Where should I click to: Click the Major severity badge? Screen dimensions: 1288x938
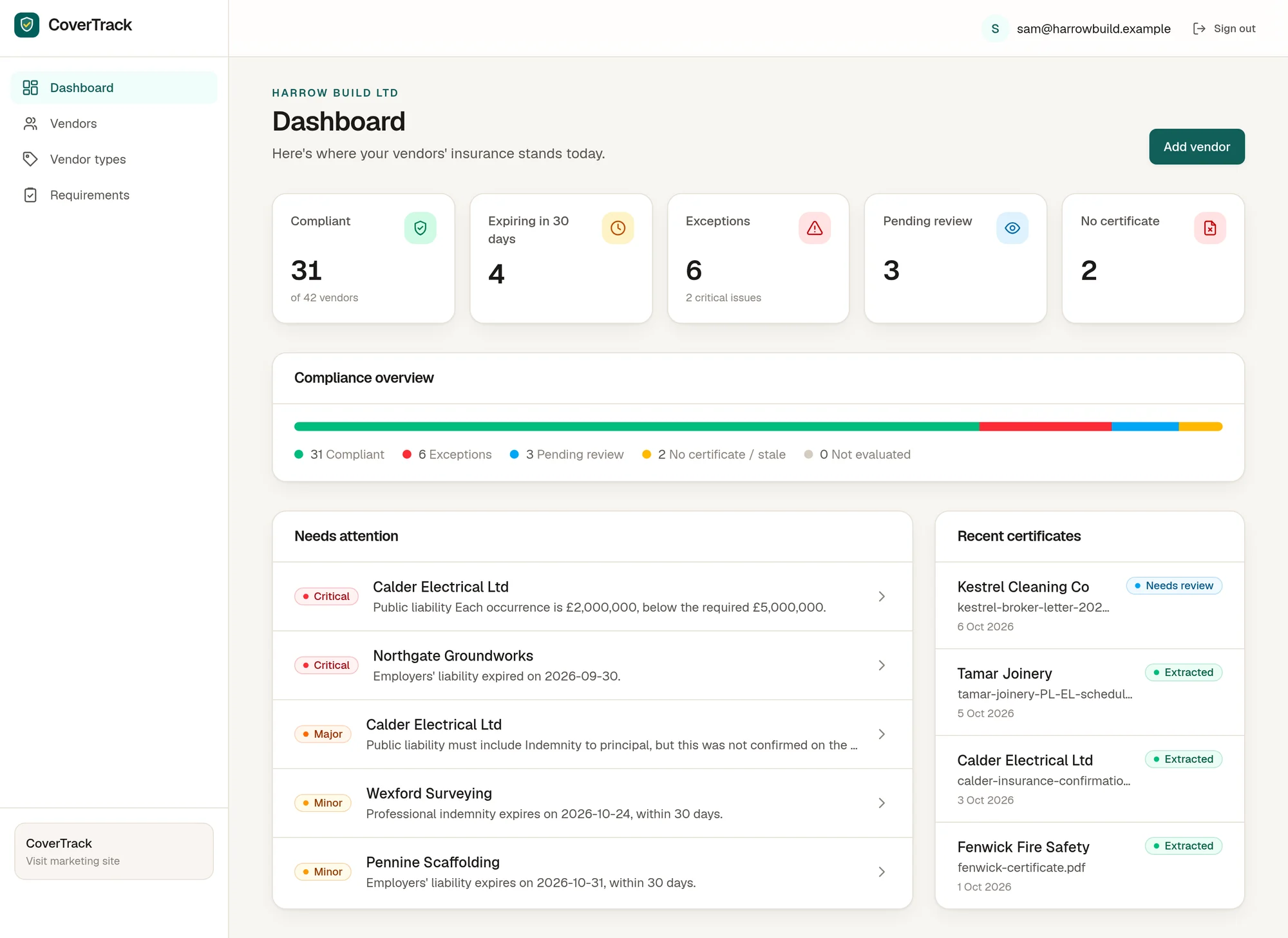[323, 735]
